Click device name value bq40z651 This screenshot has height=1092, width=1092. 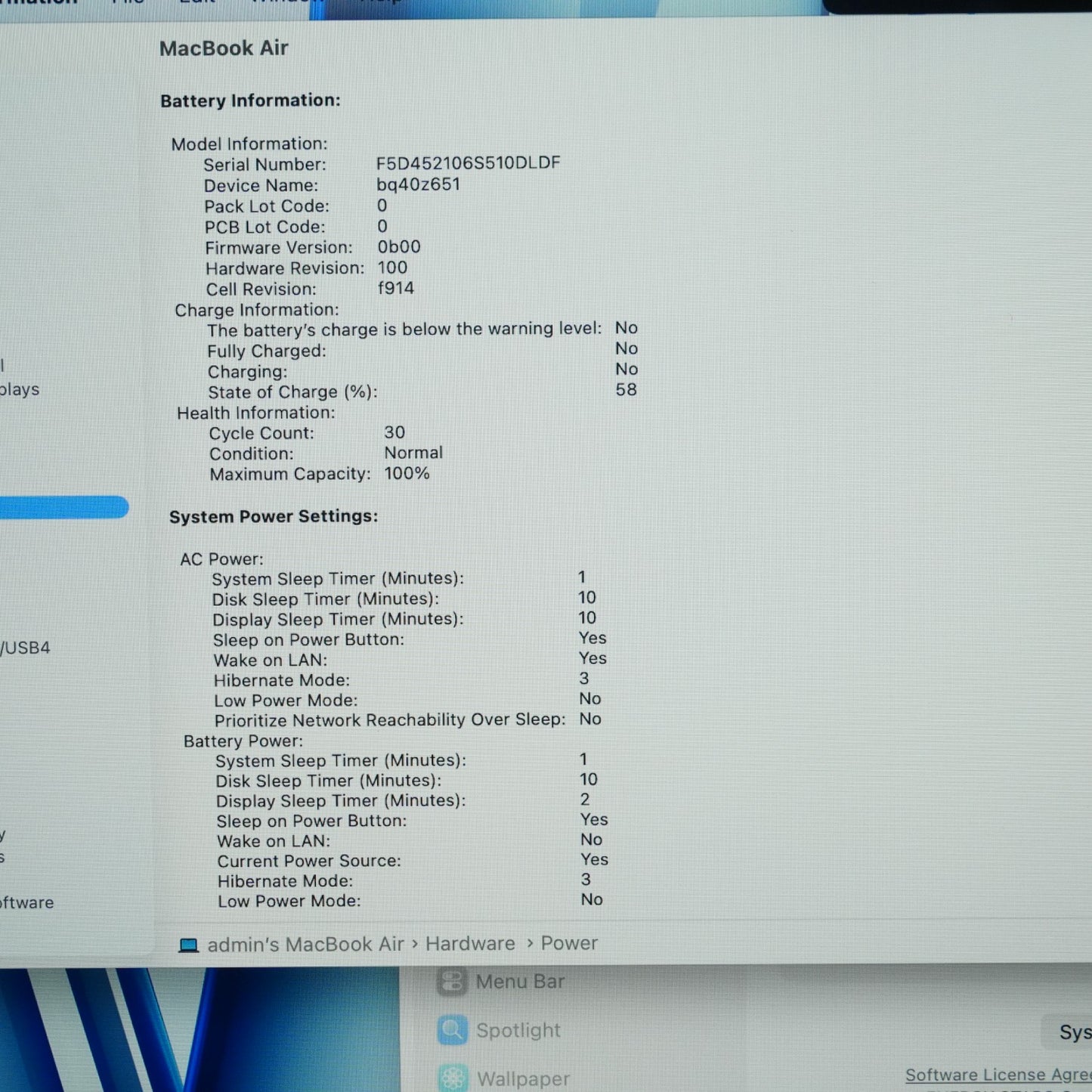[x=418, y=184]
